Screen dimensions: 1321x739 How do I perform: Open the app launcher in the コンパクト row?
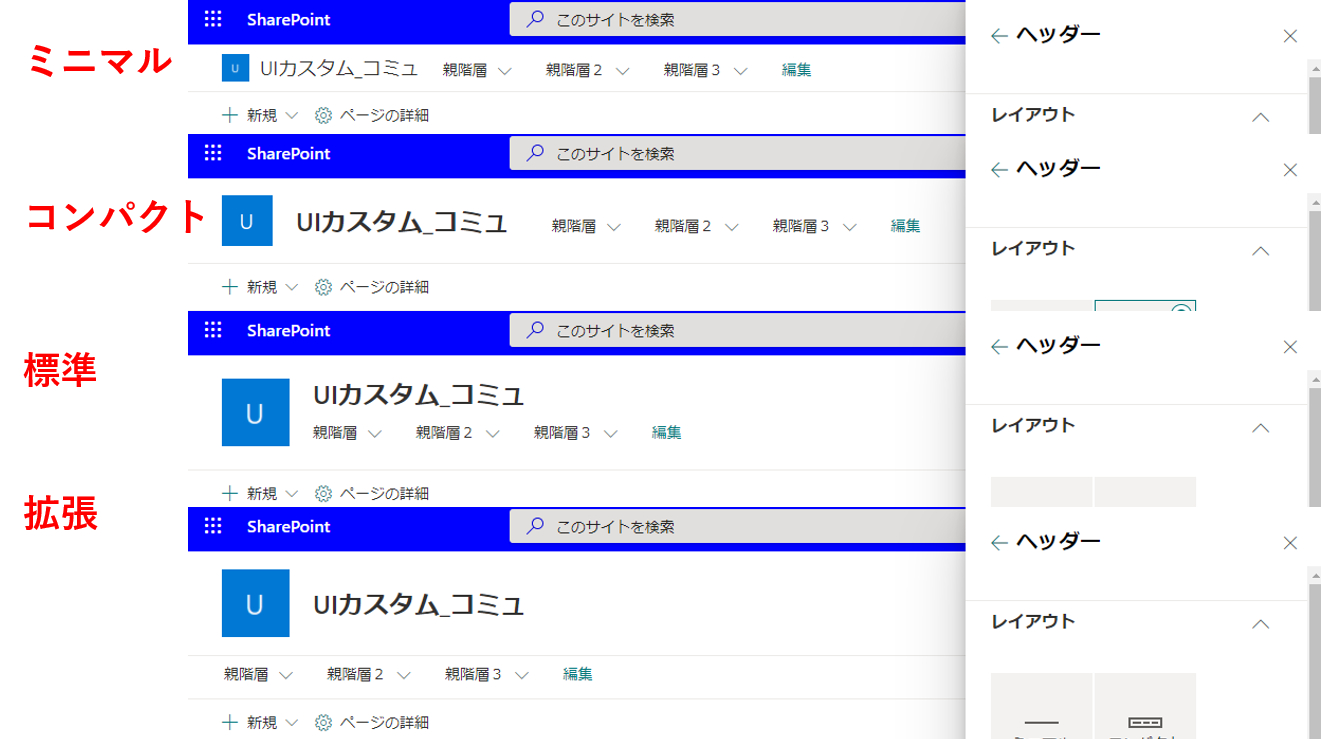tap(212, 153)
